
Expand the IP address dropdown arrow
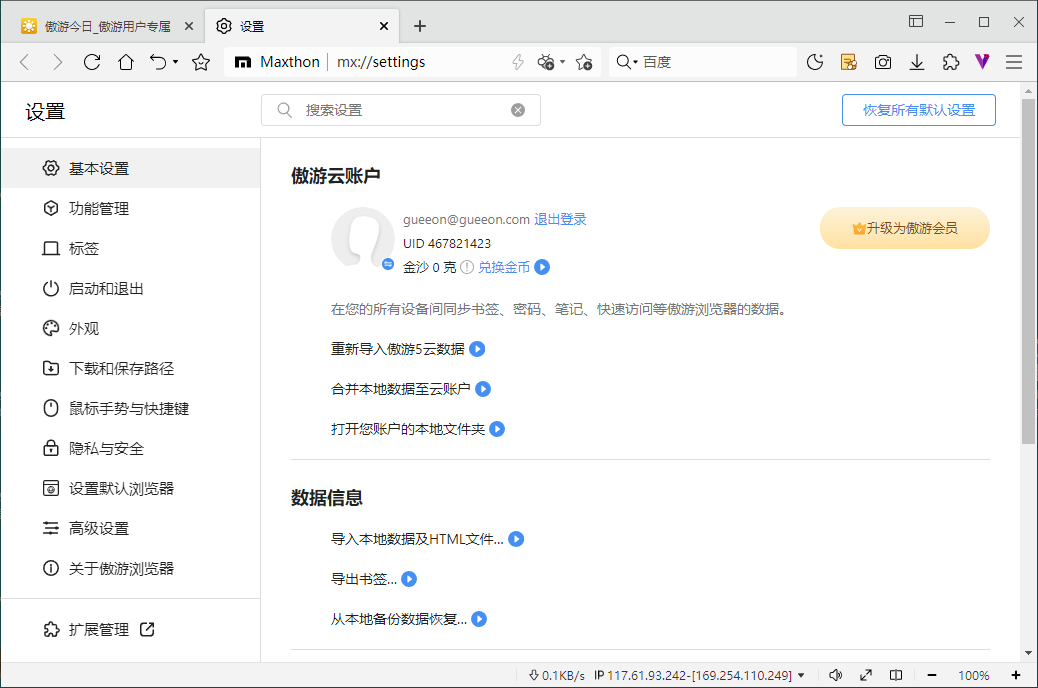(801, 676)
